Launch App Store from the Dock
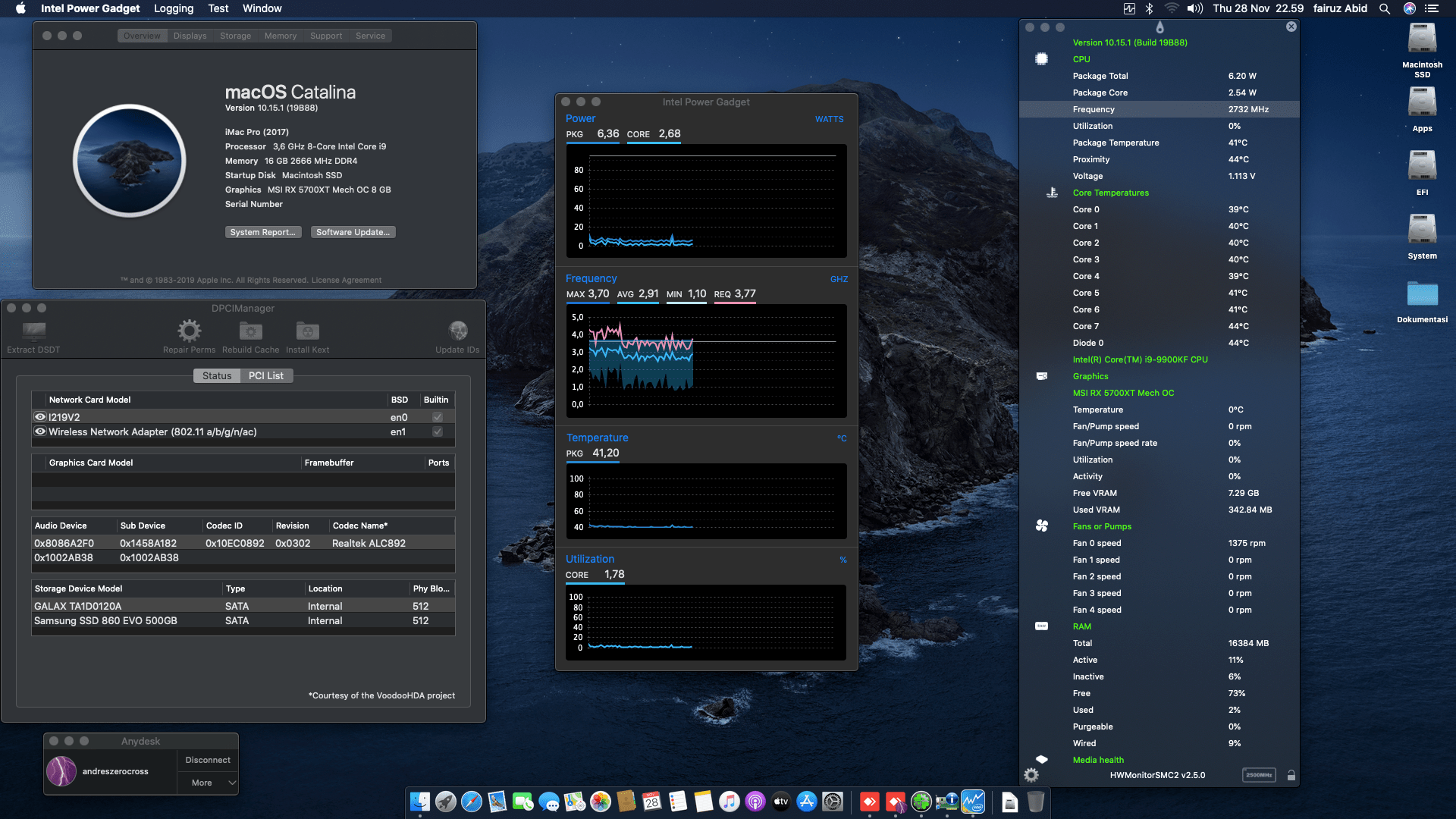The width and height of the screenshot is (1456, 819). click(x=806, y=802)
